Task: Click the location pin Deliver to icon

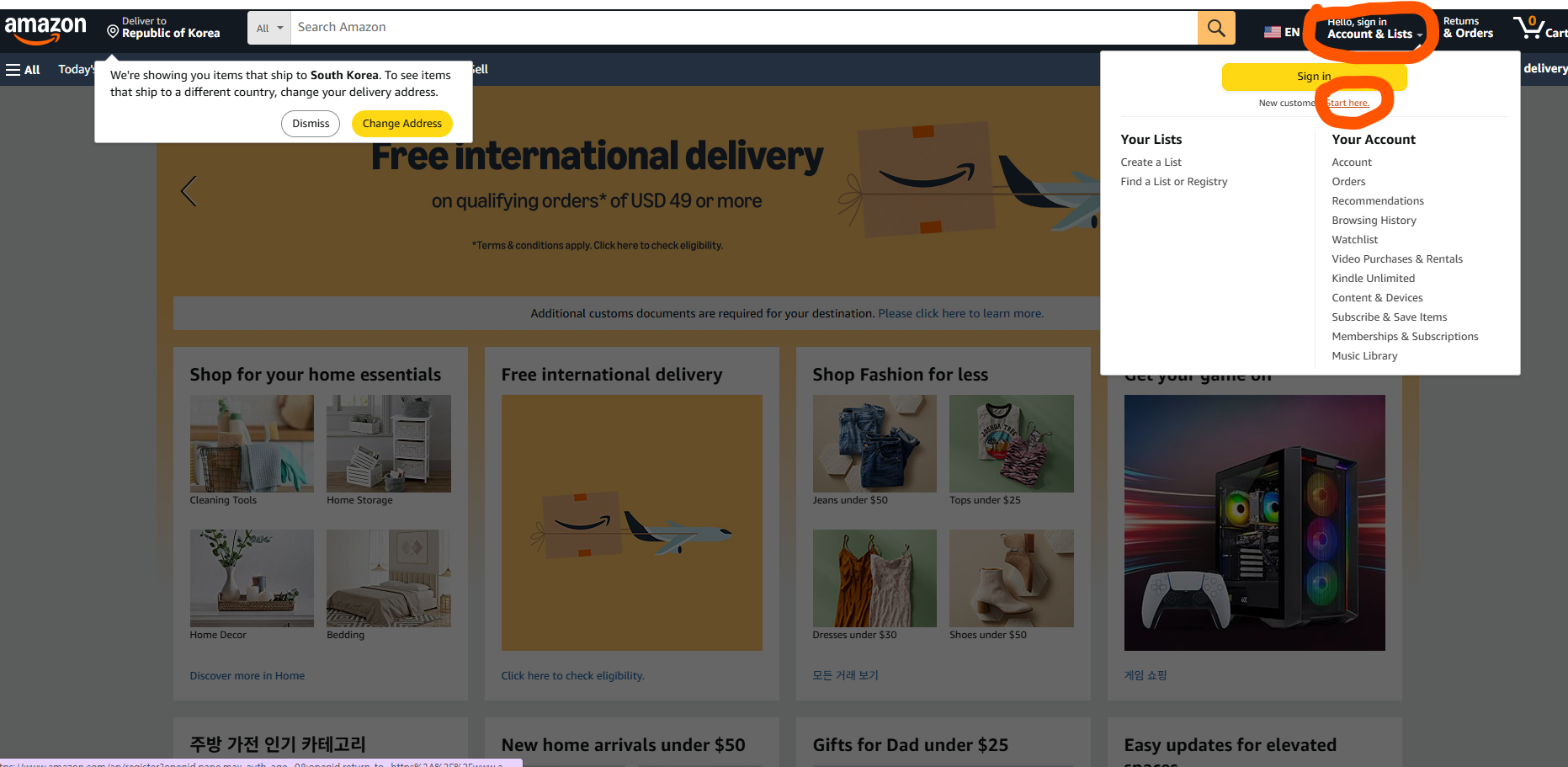Action: pyautogui.click(x=113, y=31)
